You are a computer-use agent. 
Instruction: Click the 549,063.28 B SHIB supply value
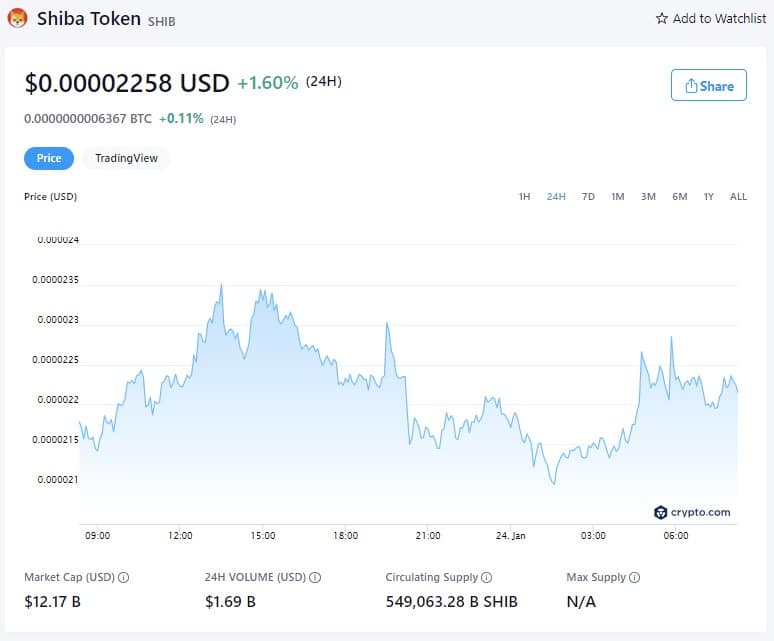[451, 602]
